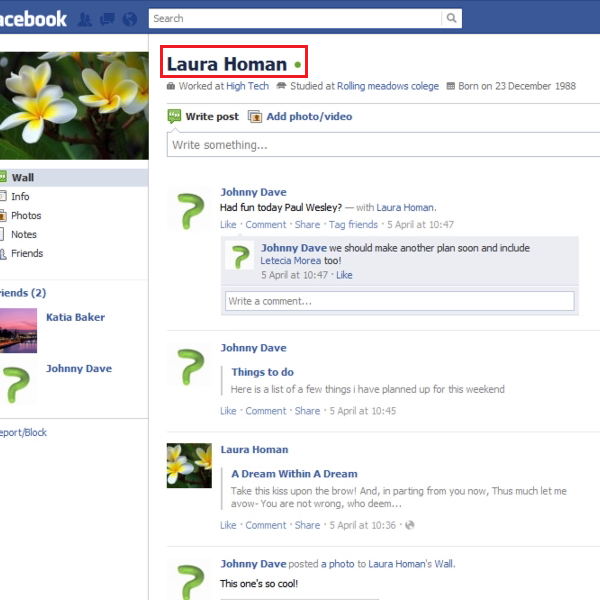Click Johnny Dave's small avatar in comment
Image resolution: width=600 pixels, height=600 pixels.
(240, 255)
